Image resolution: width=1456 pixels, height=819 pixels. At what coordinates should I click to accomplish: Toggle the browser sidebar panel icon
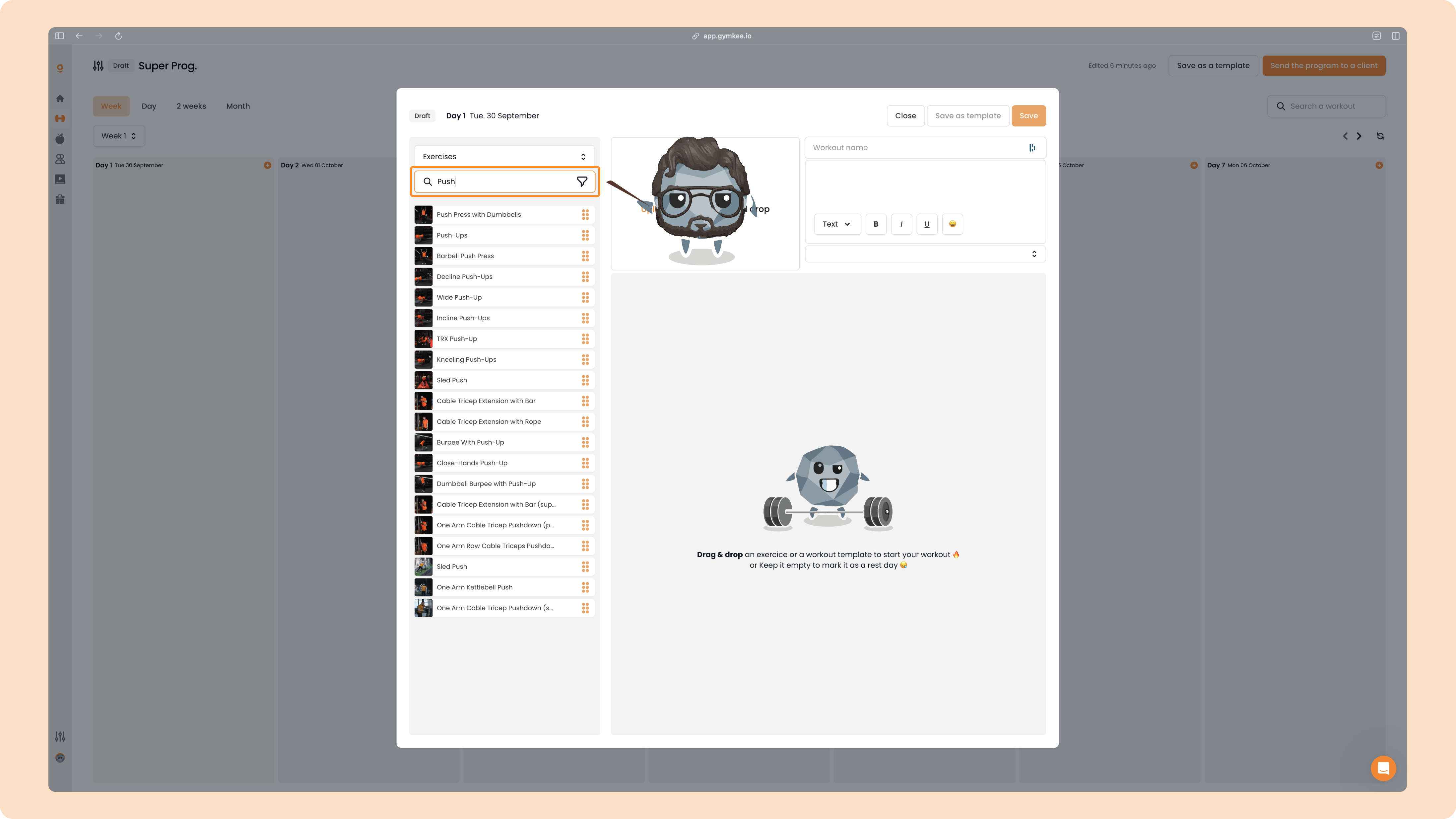pos(59,36)
